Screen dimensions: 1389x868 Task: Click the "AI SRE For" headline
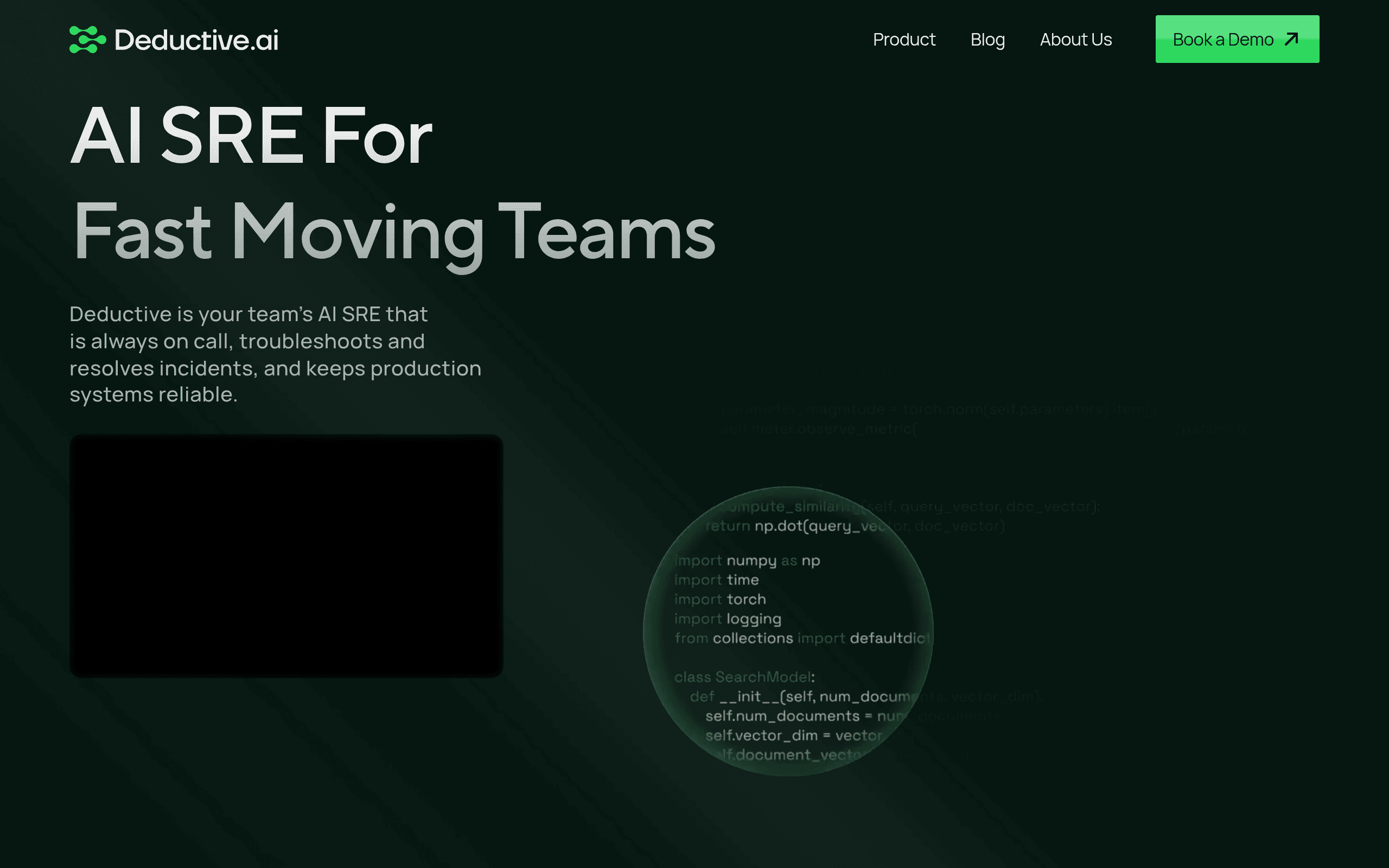[x=251, y=137]
